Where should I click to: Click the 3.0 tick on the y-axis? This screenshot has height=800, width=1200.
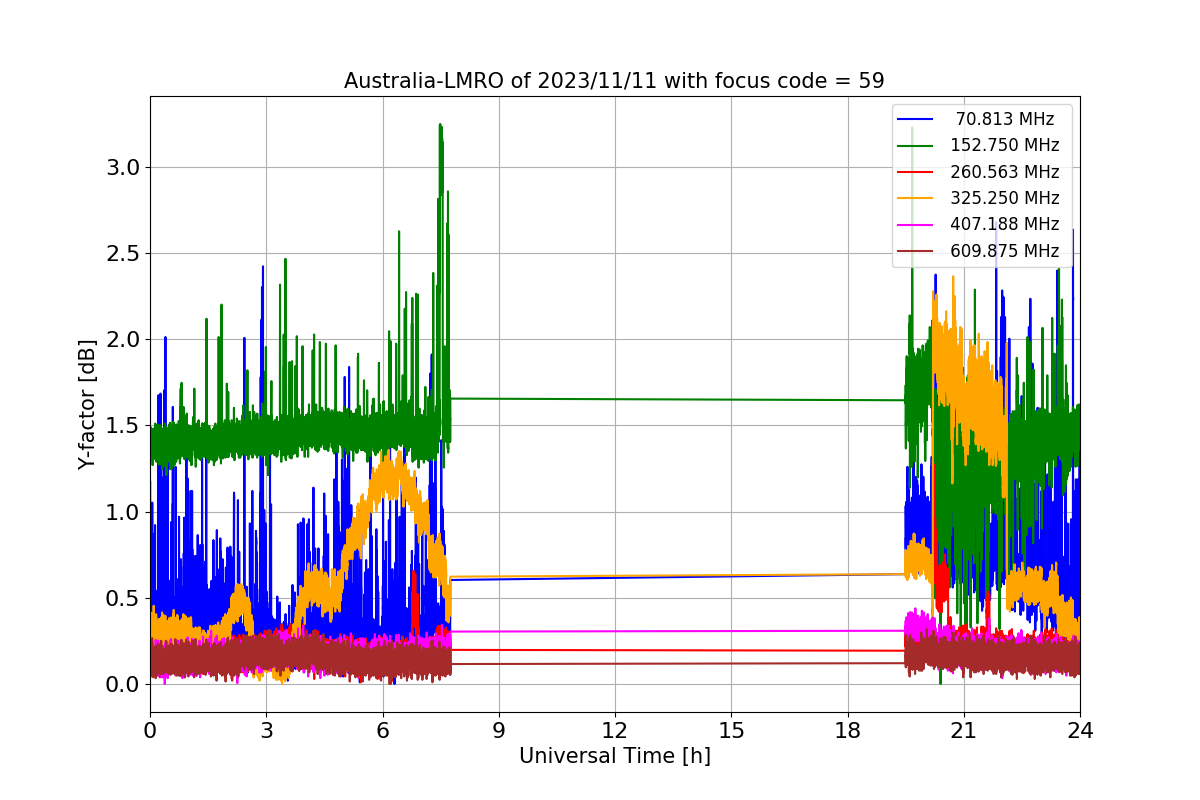click(x=122, y=167)
